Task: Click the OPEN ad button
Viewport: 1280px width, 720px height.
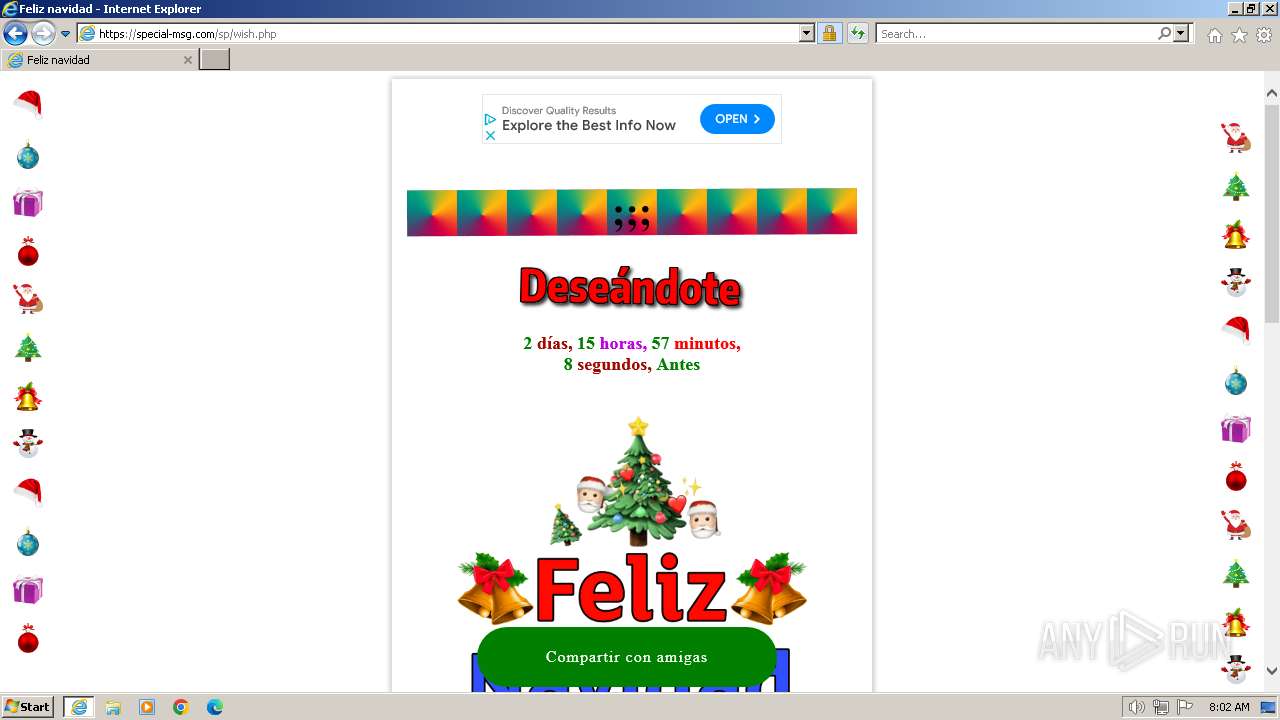Action: pyautogui.click(x=737, y=119)
